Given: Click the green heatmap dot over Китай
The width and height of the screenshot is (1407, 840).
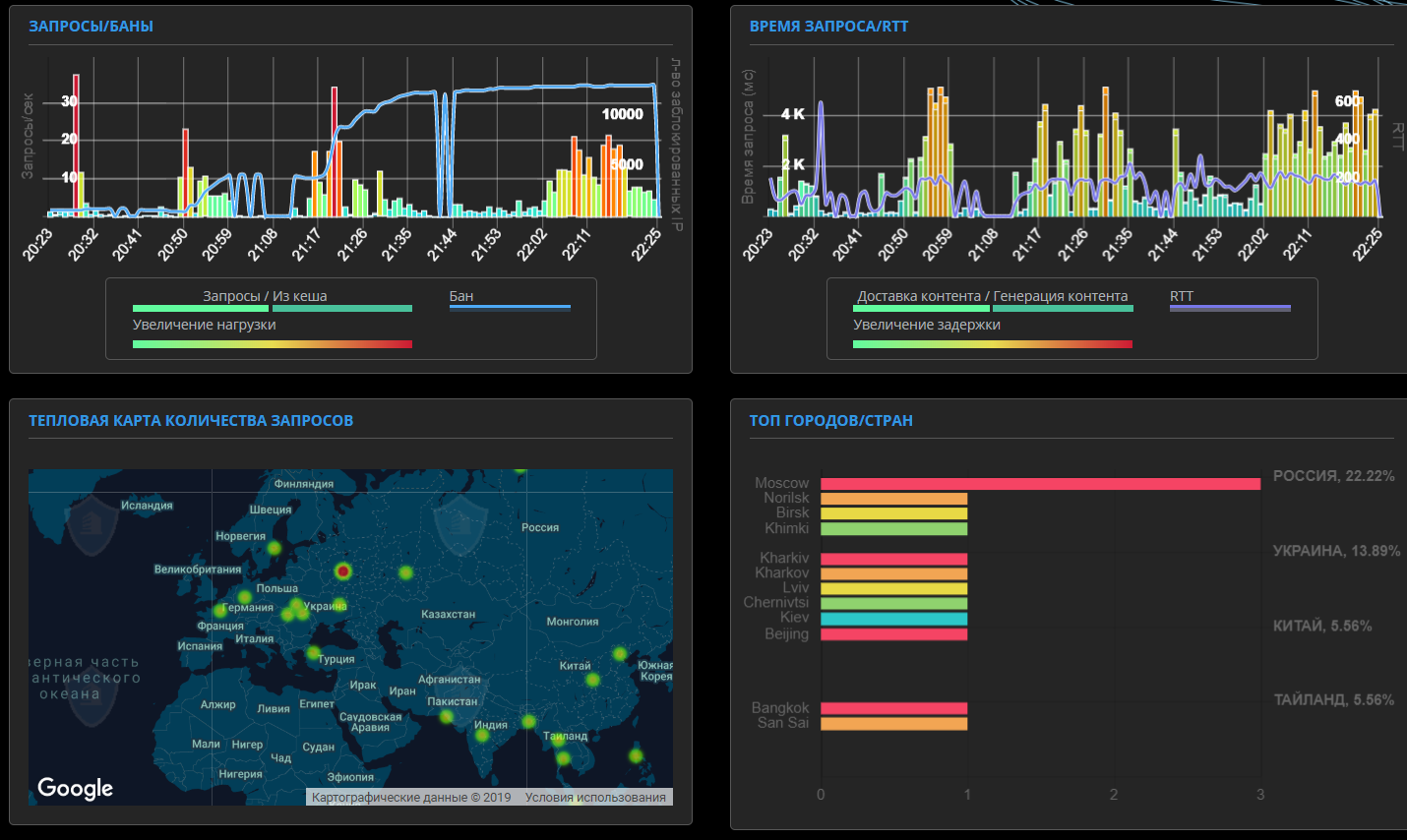Looking at the screenshot, I should pyautogui.click(x=592, y=680).
